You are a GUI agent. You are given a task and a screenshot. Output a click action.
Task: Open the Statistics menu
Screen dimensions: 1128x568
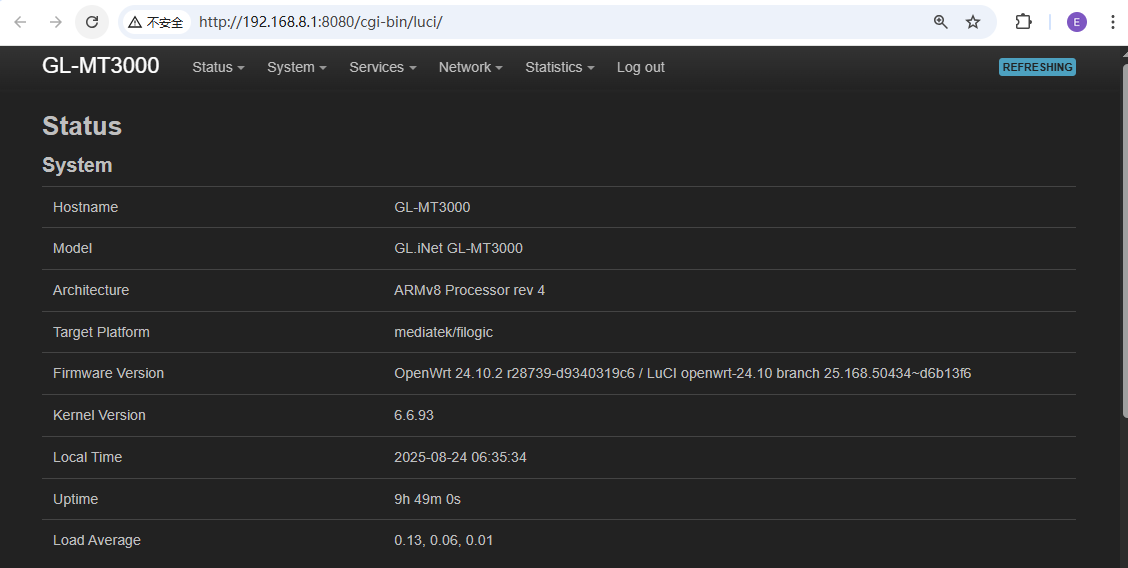tap(559, 67)
